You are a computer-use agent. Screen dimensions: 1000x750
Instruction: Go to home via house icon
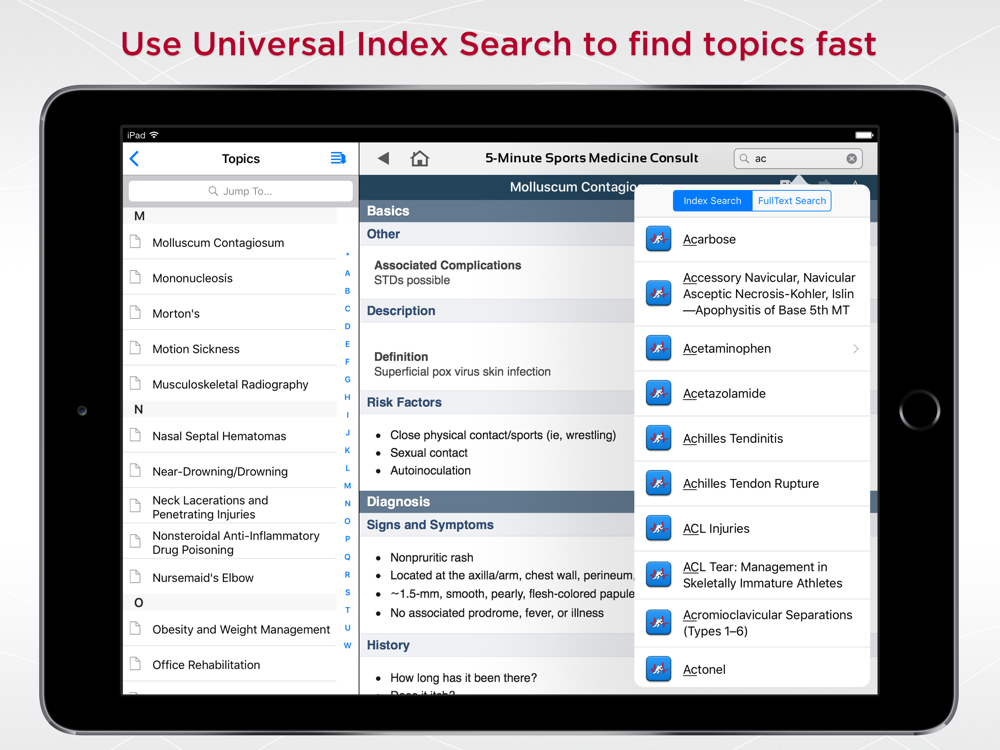(x=420, y=158)
